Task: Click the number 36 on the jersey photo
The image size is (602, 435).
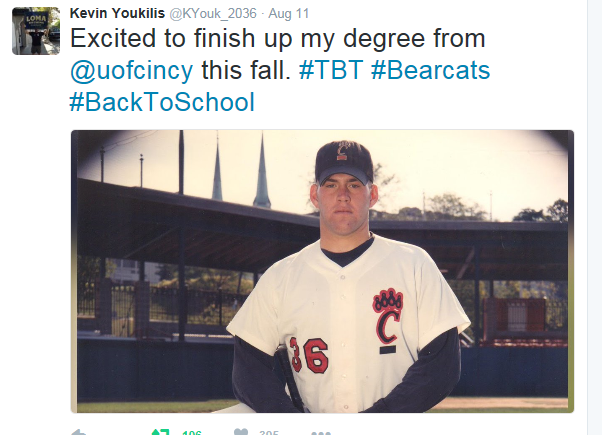Action: point(309,355)
